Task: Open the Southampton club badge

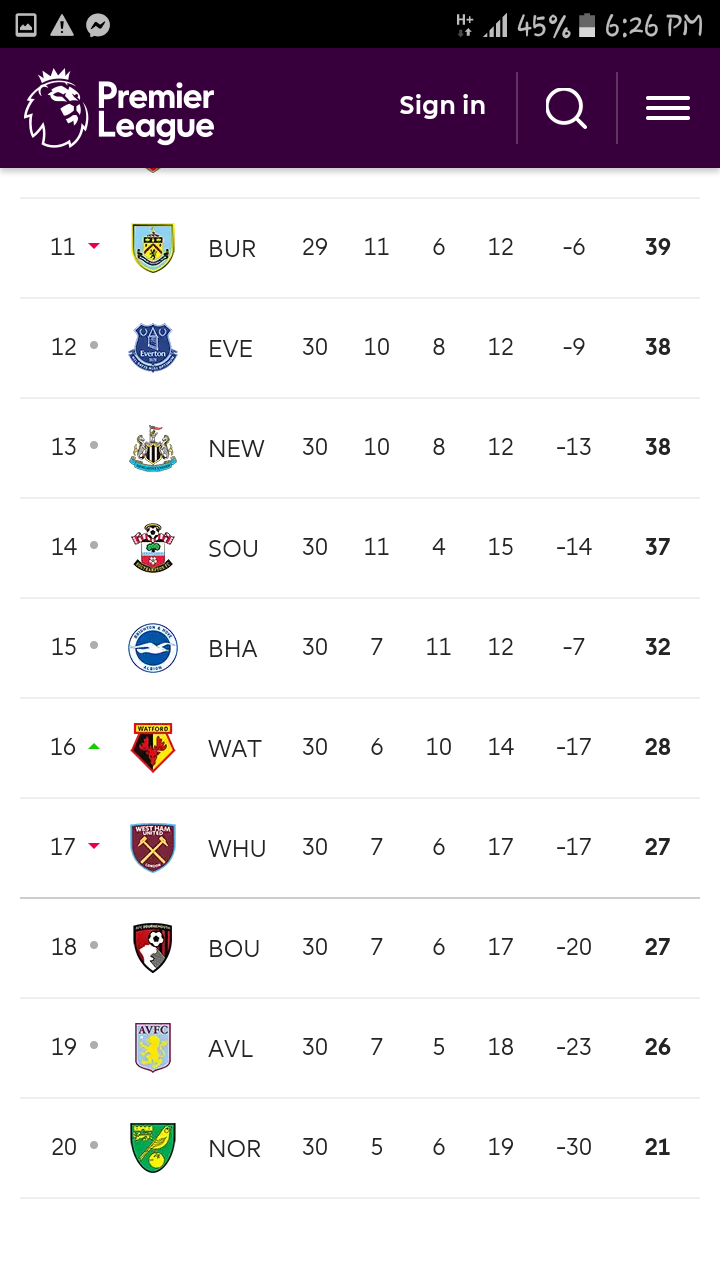Action: (x=153, y=548)
